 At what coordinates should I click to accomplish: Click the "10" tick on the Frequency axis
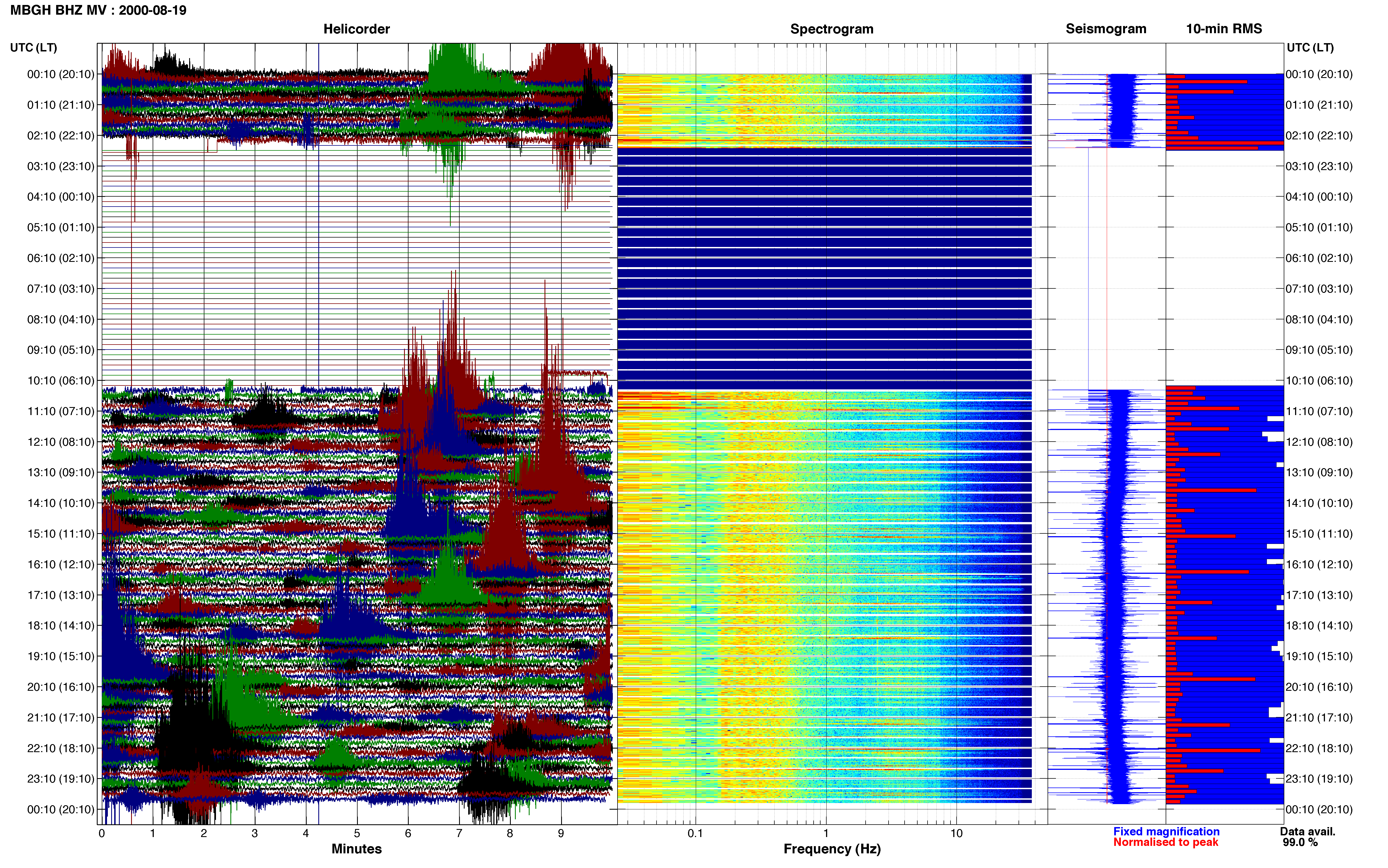pyautogui.click(x=956, y=833)
